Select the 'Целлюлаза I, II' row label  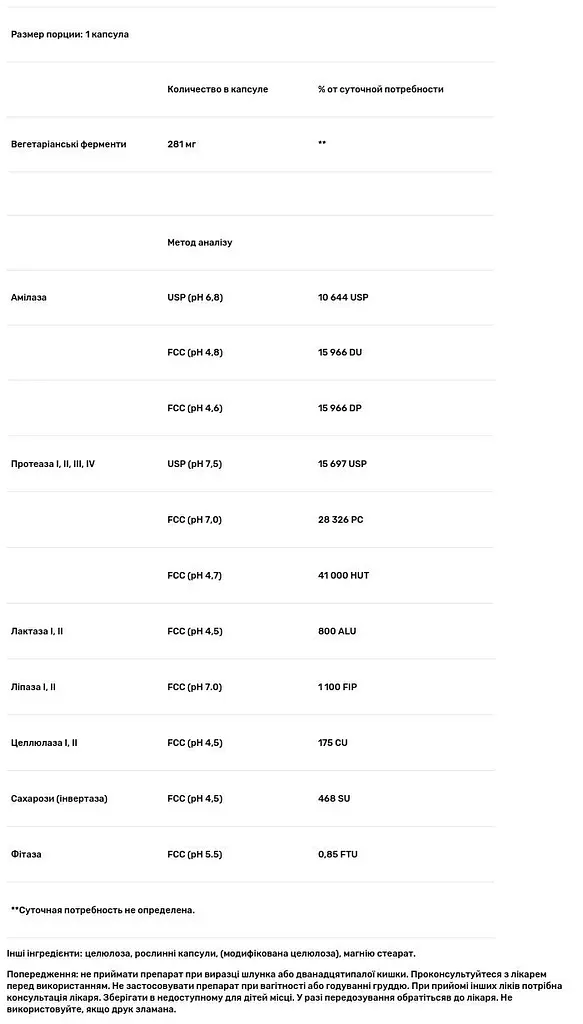pyautogui.click(x=44, y=743)
